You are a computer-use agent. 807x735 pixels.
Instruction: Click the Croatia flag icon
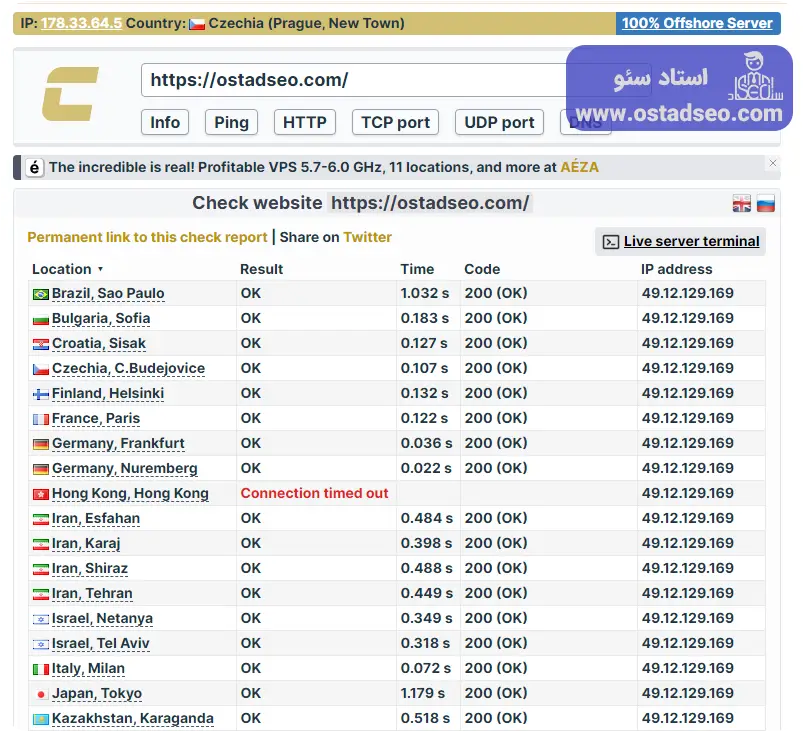(41, 344)
